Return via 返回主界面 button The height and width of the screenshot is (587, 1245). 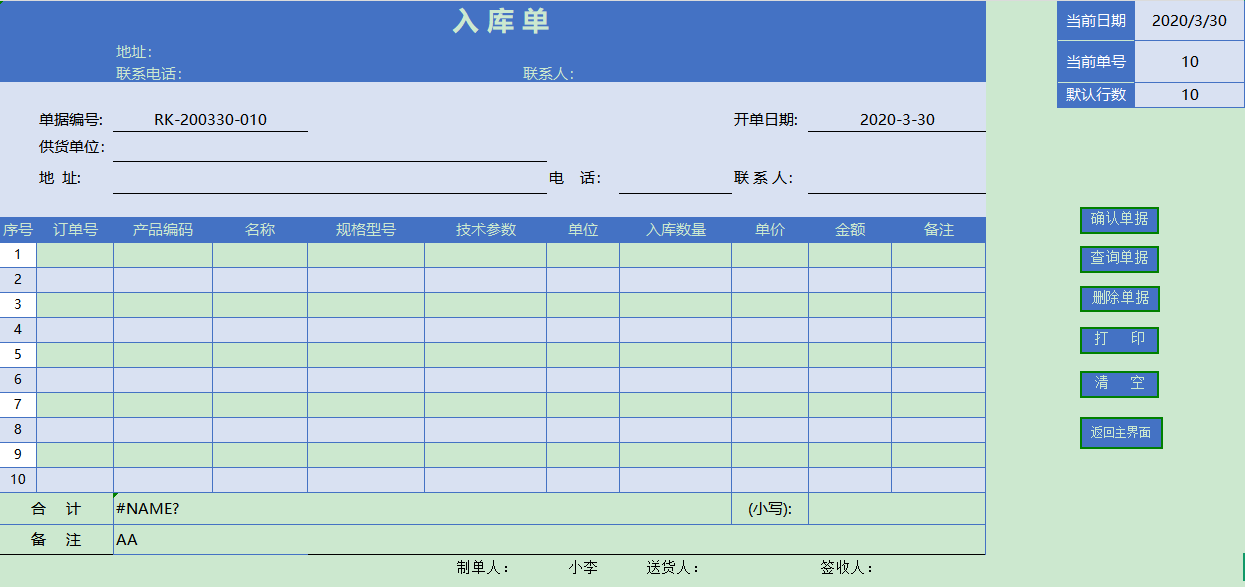(1121, 433)
